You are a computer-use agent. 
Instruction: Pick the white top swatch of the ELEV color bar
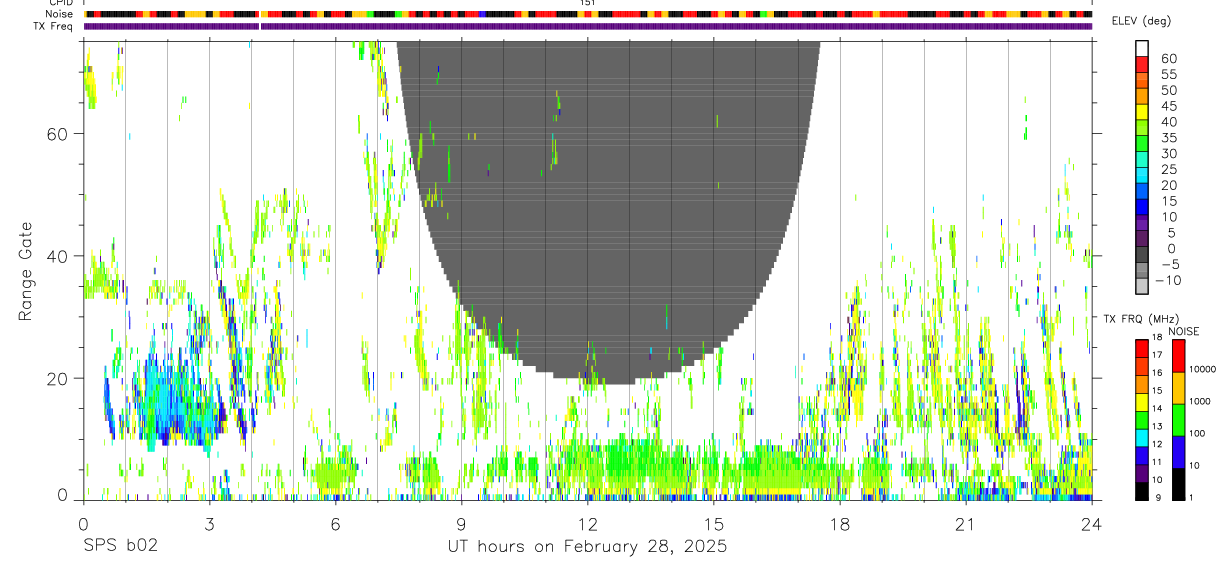1142,48
